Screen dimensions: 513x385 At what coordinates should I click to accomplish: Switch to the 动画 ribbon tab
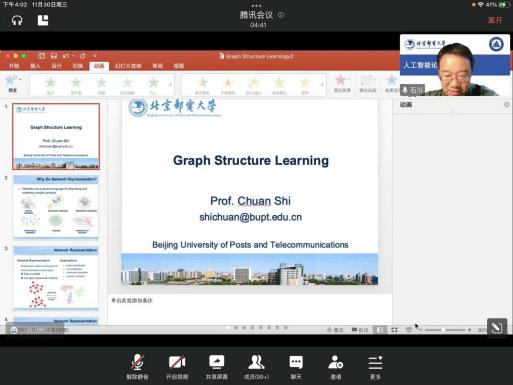pos(99,66)
